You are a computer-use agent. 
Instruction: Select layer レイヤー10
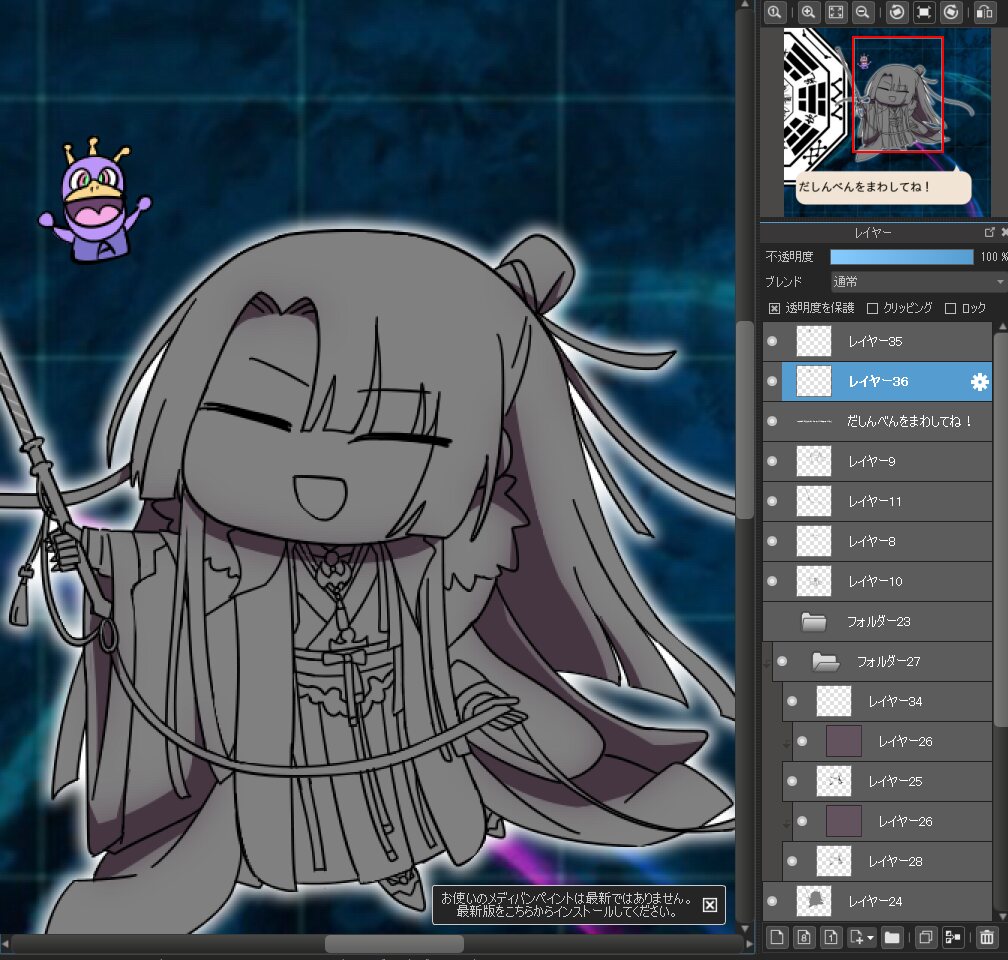878,581
